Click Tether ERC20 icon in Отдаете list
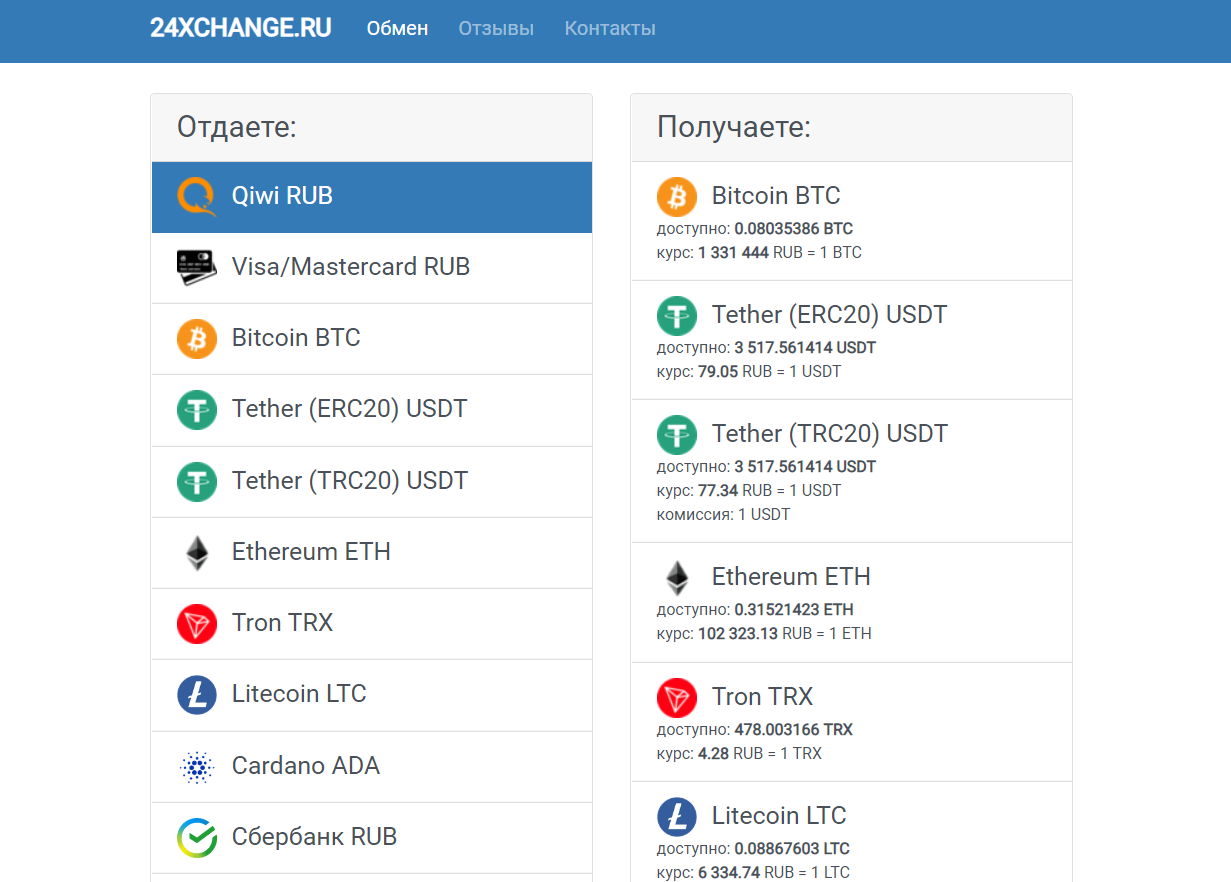Screen dimensions: 1231x882 (x=197, y=409)
